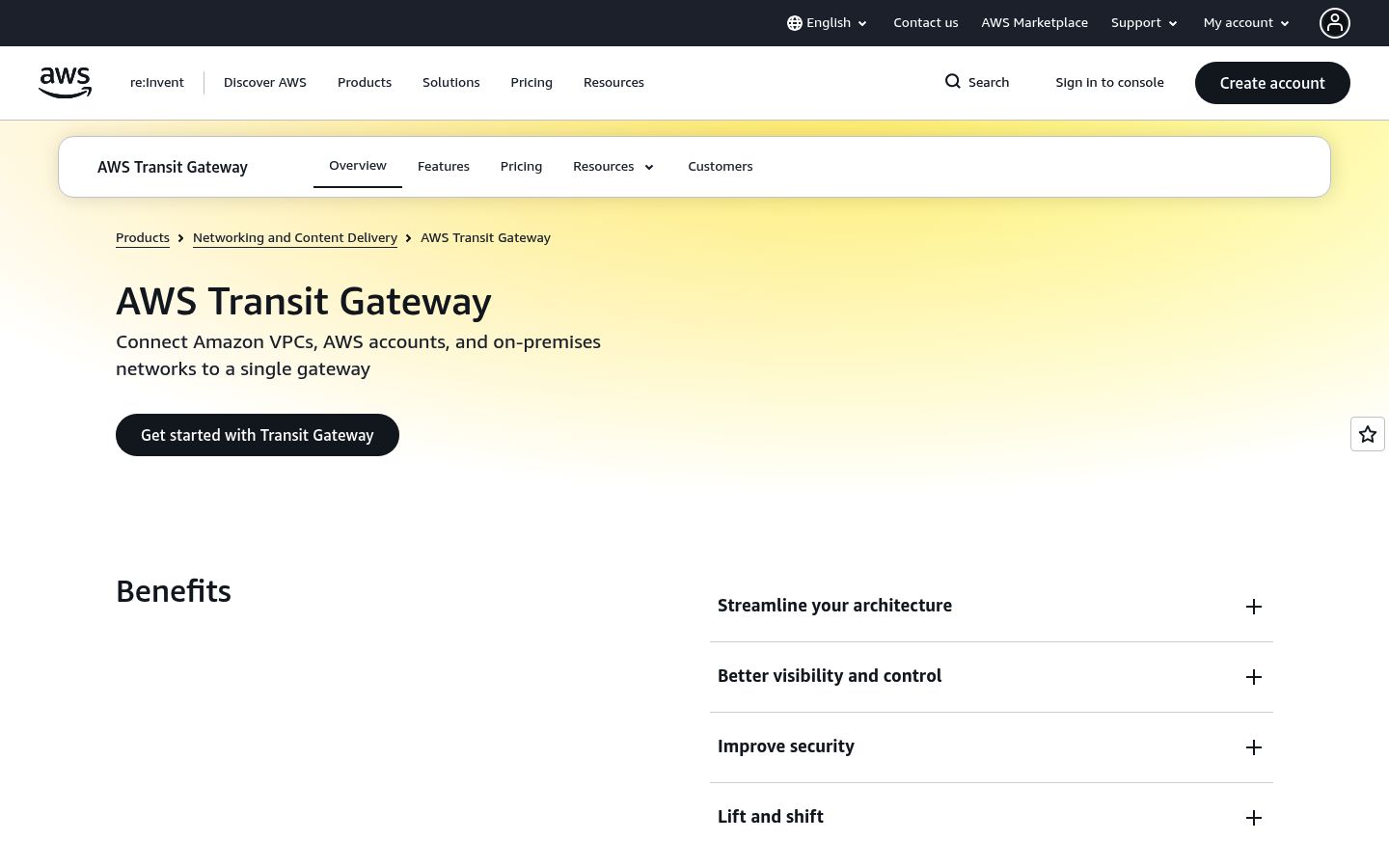Switch to the Features tab
Screen dimensions: 1389x868
click(x=444, y=167)
